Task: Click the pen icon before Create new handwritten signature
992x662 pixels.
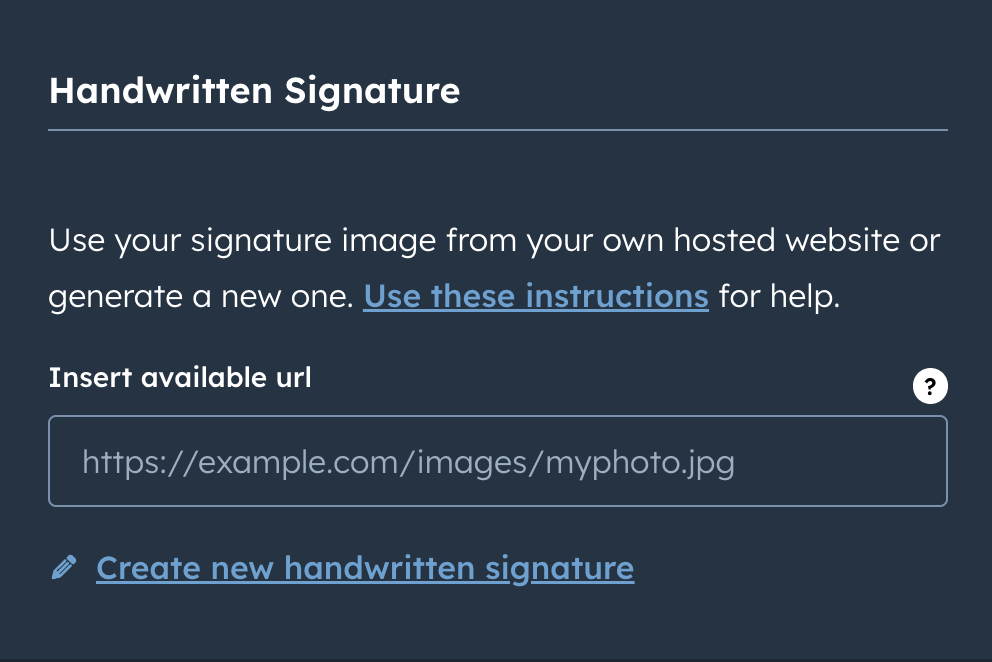Action: click(x=64, y=567)
